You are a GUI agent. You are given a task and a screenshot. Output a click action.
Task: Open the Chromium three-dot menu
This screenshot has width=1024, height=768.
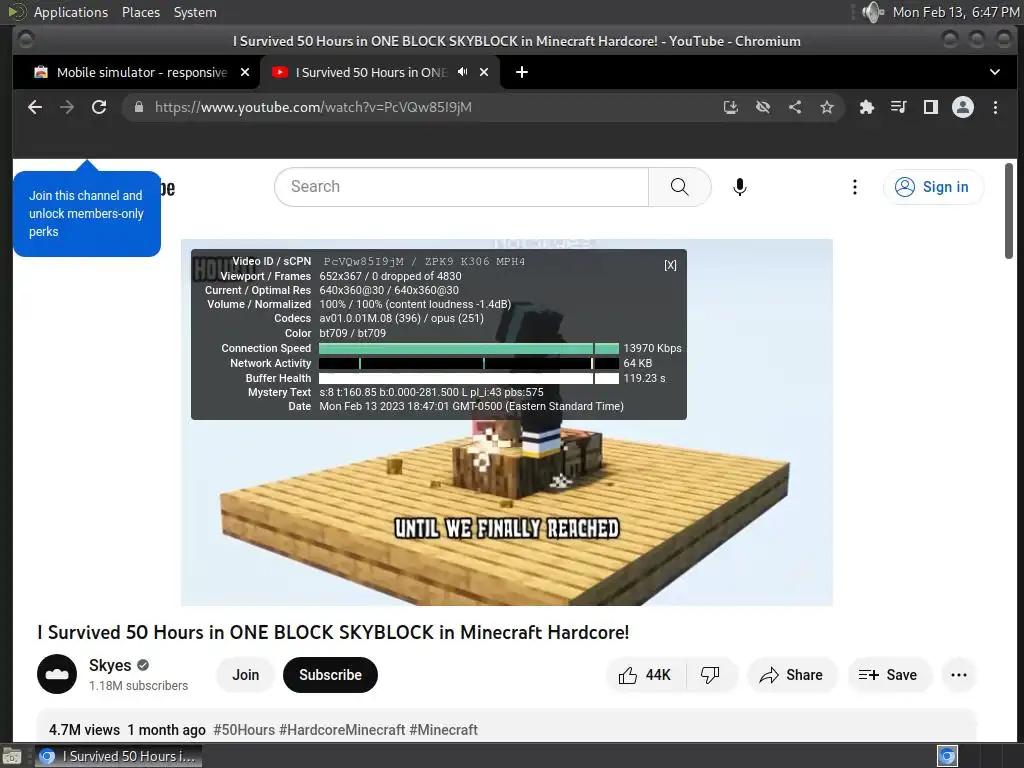[995, 107]
